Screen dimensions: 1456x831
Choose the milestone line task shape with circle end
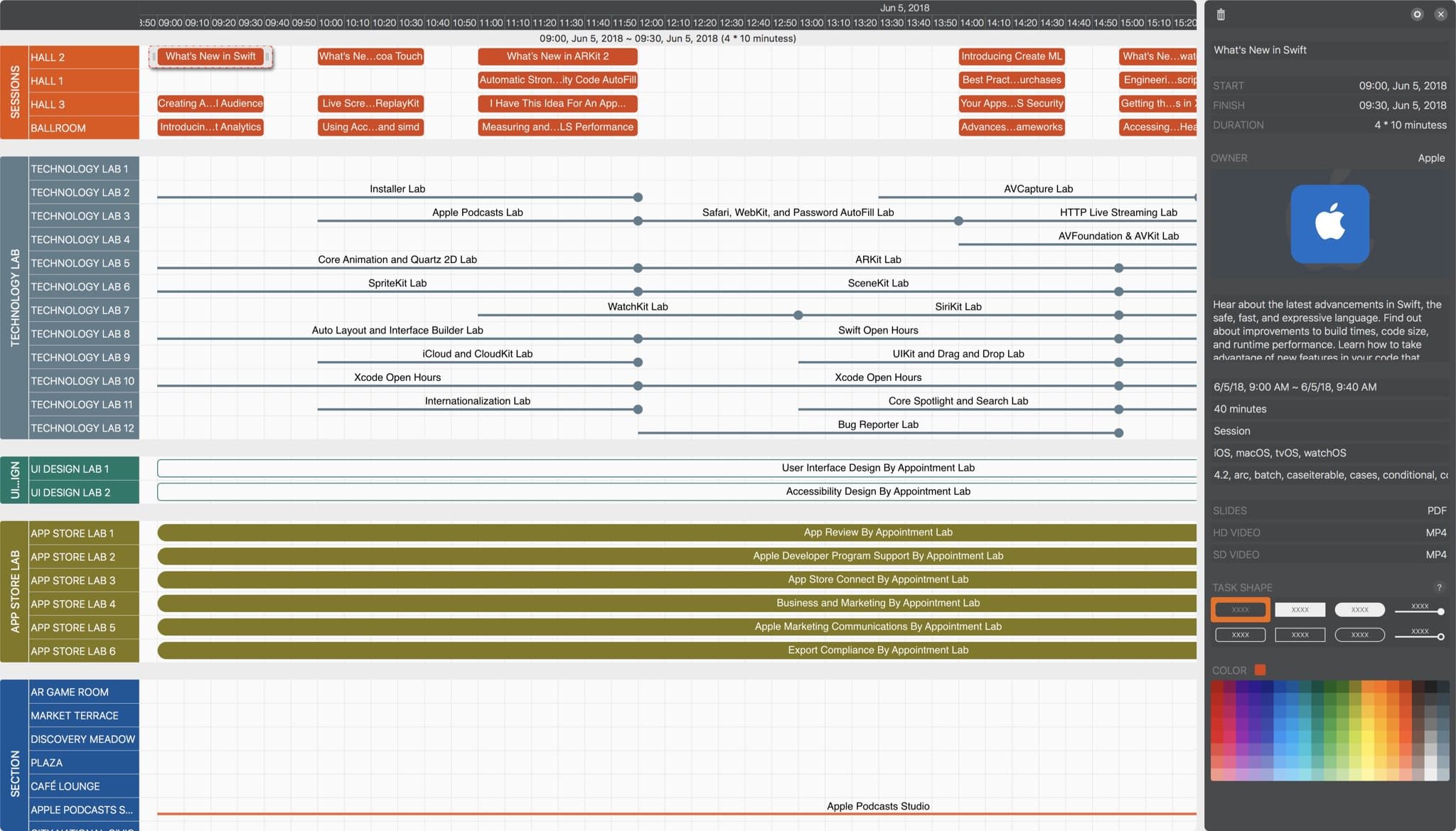tap(1418, 610)
